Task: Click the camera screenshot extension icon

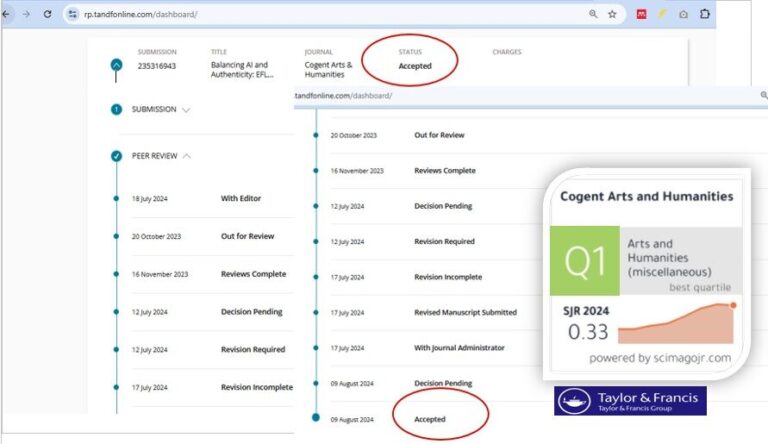Action: click(683, 14)
